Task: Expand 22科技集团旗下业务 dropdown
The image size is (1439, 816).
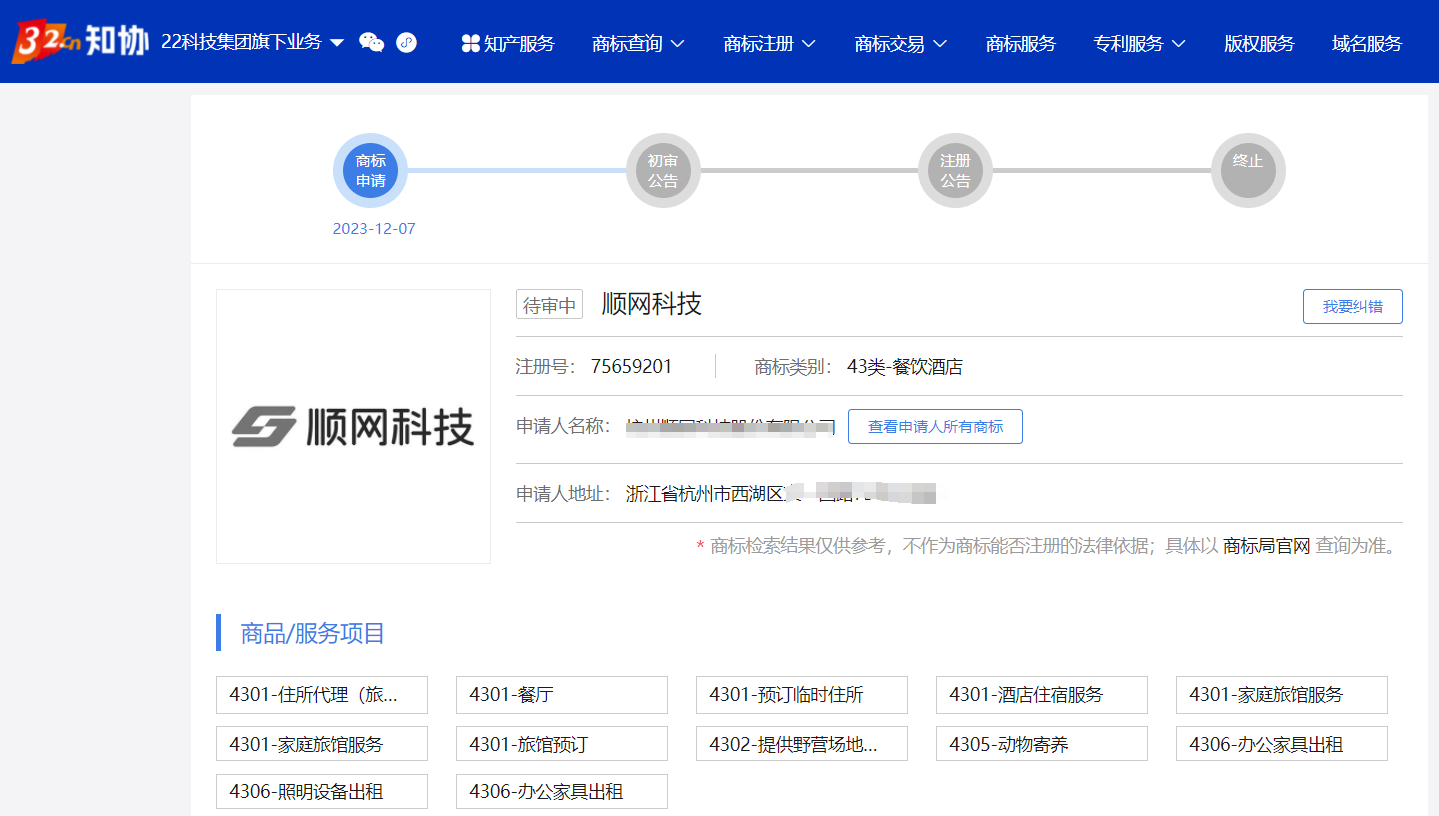Action: pyautogui.click(x=252, y=42)
